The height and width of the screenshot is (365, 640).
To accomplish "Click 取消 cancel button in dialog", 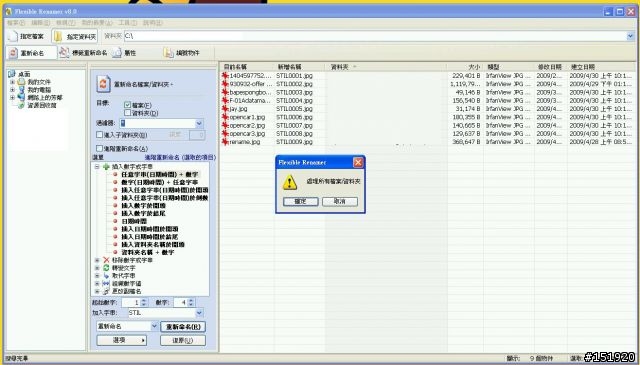I will [340, 201].
